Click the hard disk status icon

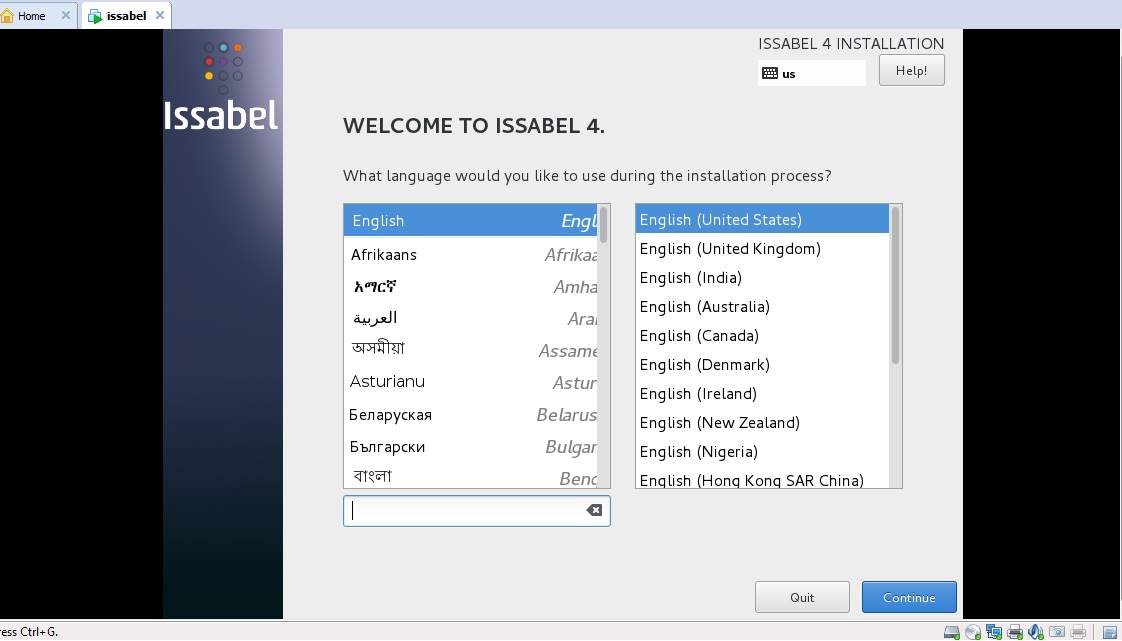(952, 632)
